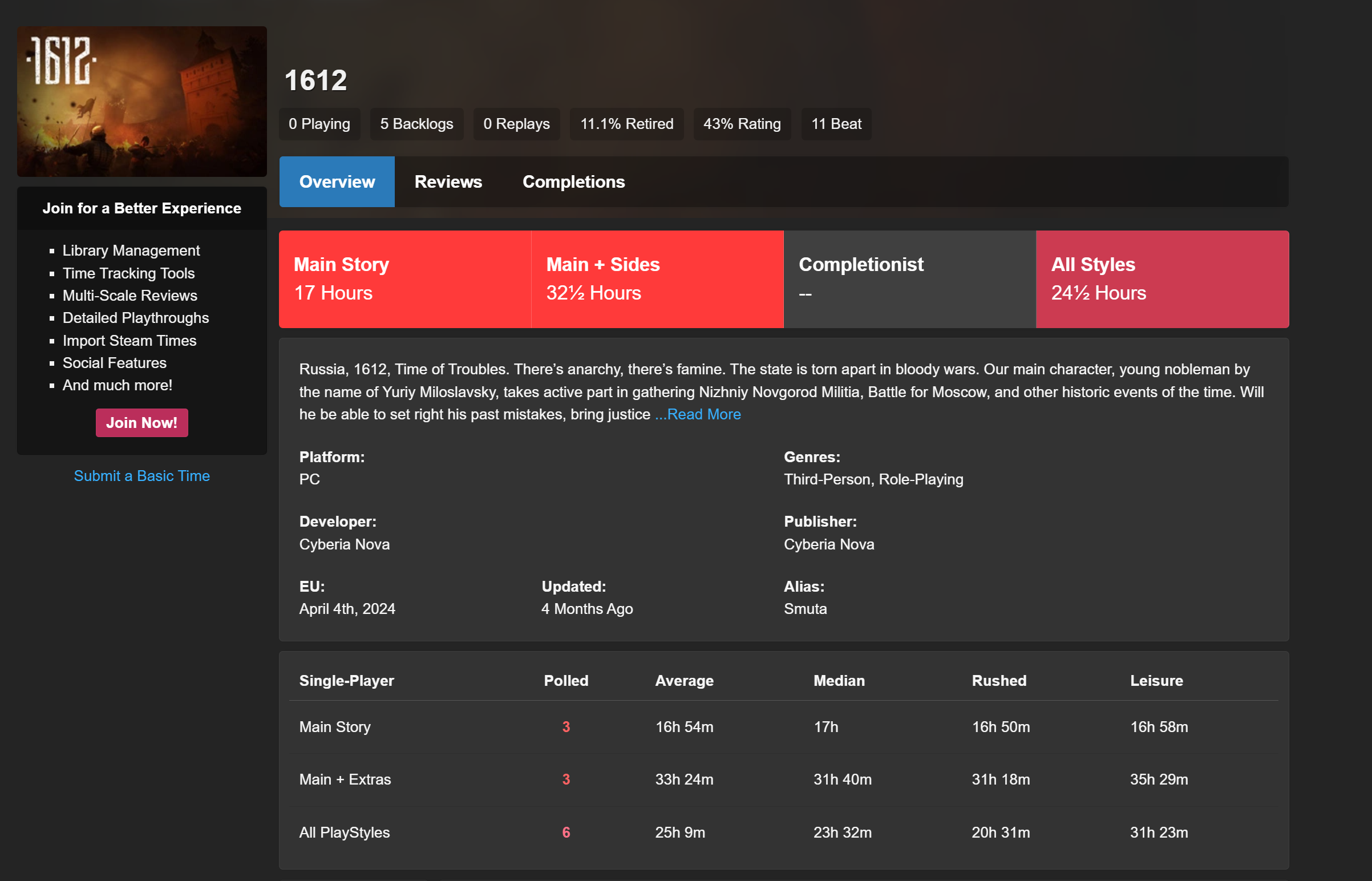
Task: Click the 1612 game cover image
Action: click(141, 101)
